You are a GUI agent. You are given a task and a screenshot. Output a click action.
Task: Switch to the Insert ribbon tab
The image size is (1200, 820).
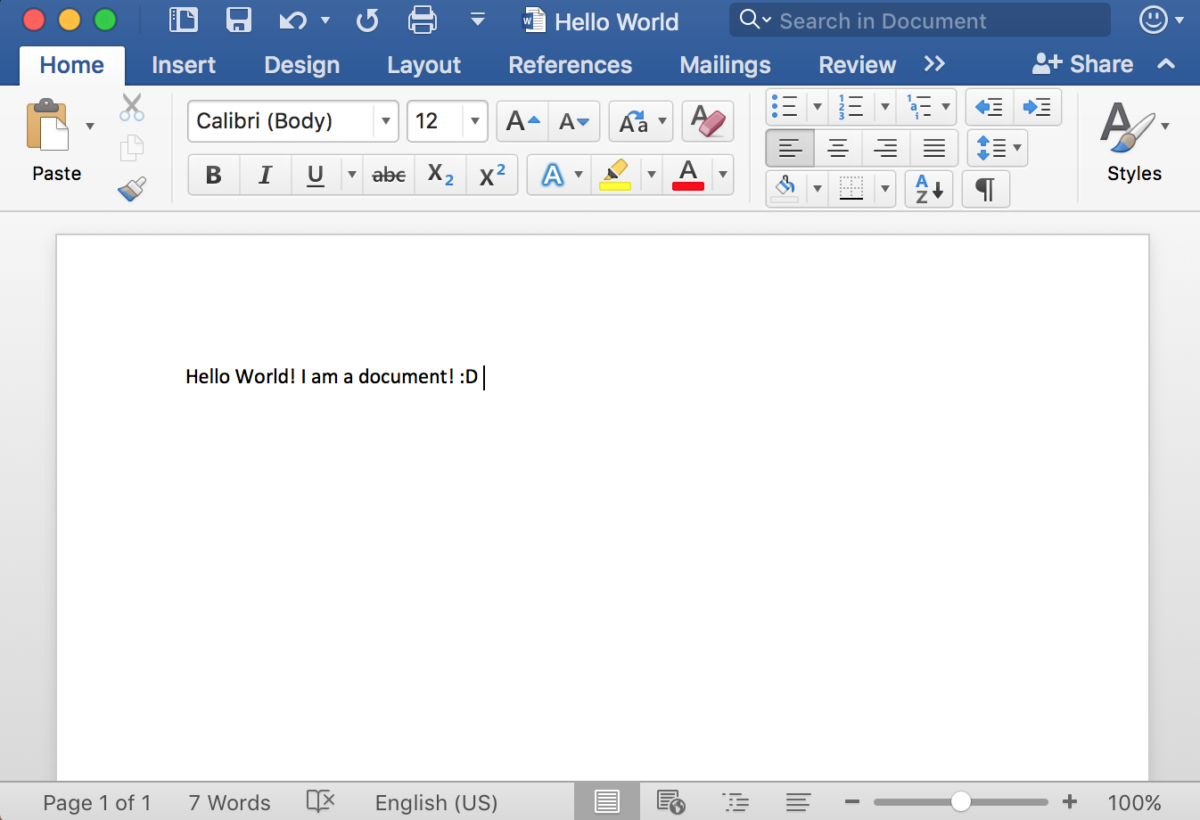(183, 64)
